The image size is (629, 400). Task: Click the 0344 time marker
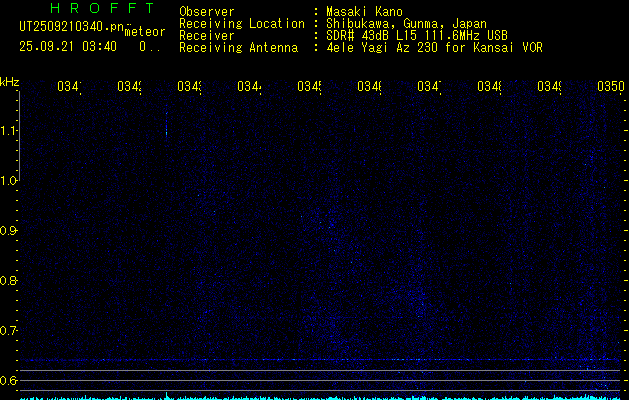click(x=249, y=86)
